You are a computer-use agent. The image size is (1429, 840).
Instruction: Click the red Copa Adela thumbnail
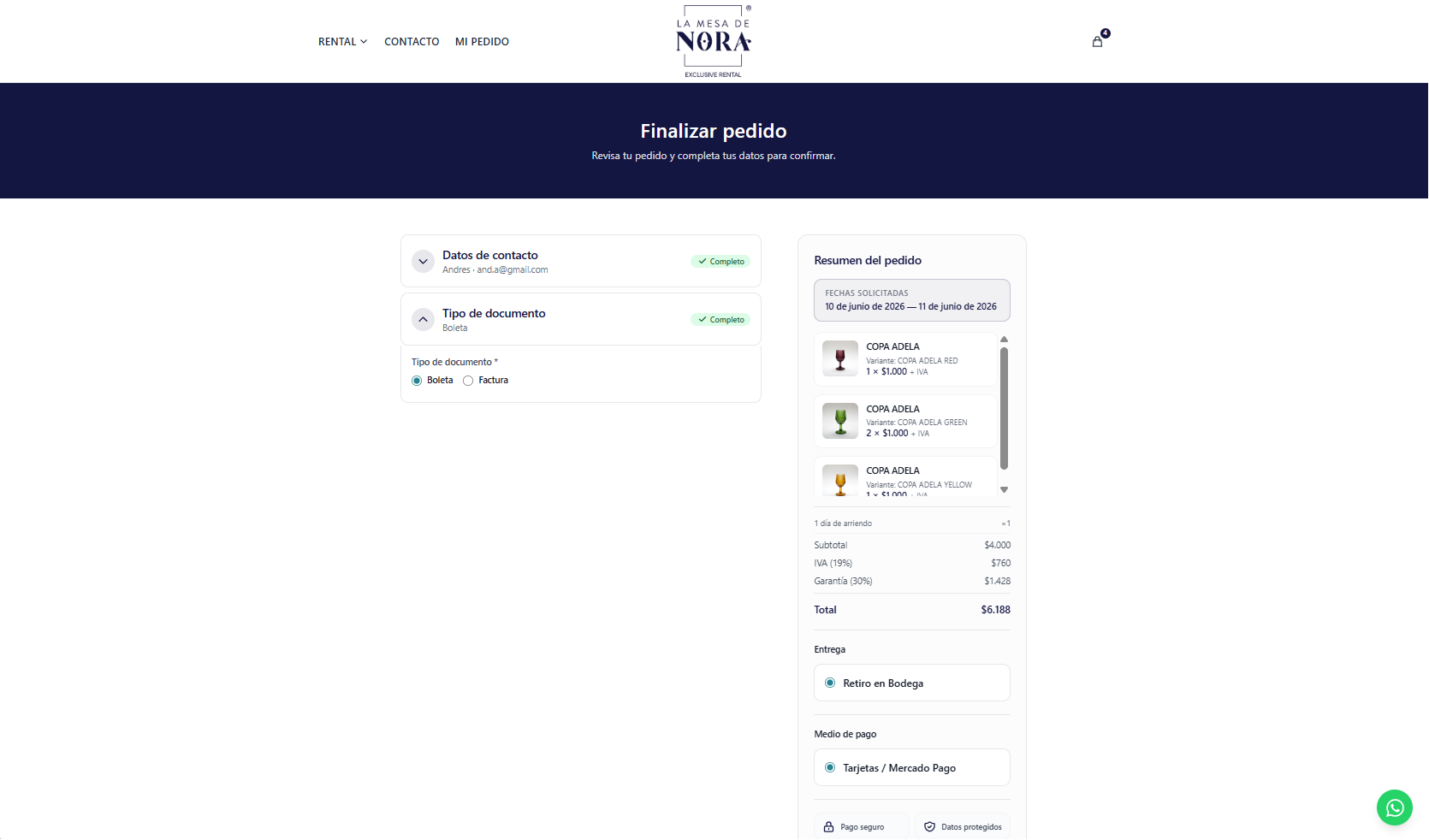840,358
